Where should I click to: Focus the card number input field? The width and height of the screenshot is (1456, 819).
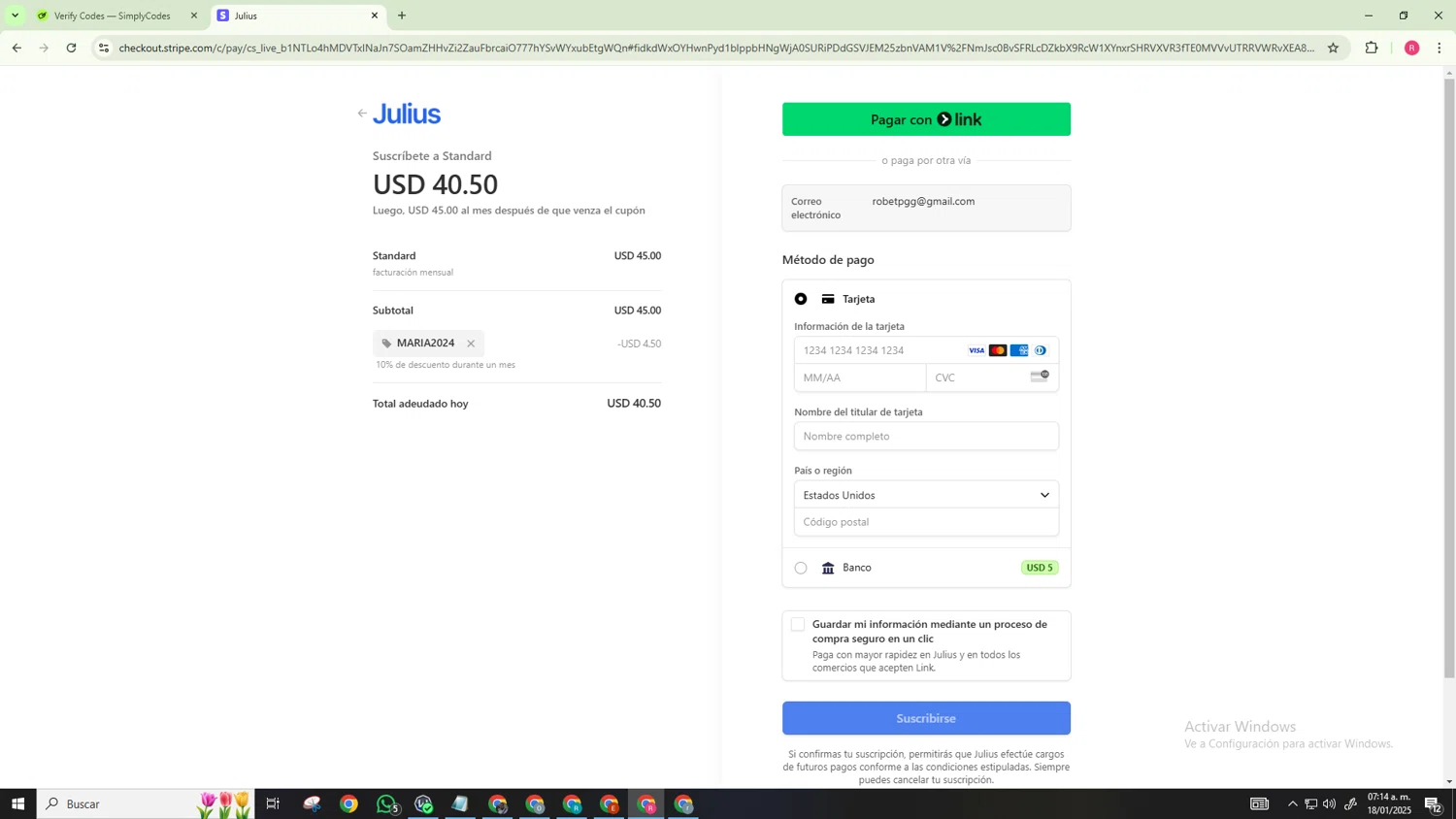pos(926,350)
